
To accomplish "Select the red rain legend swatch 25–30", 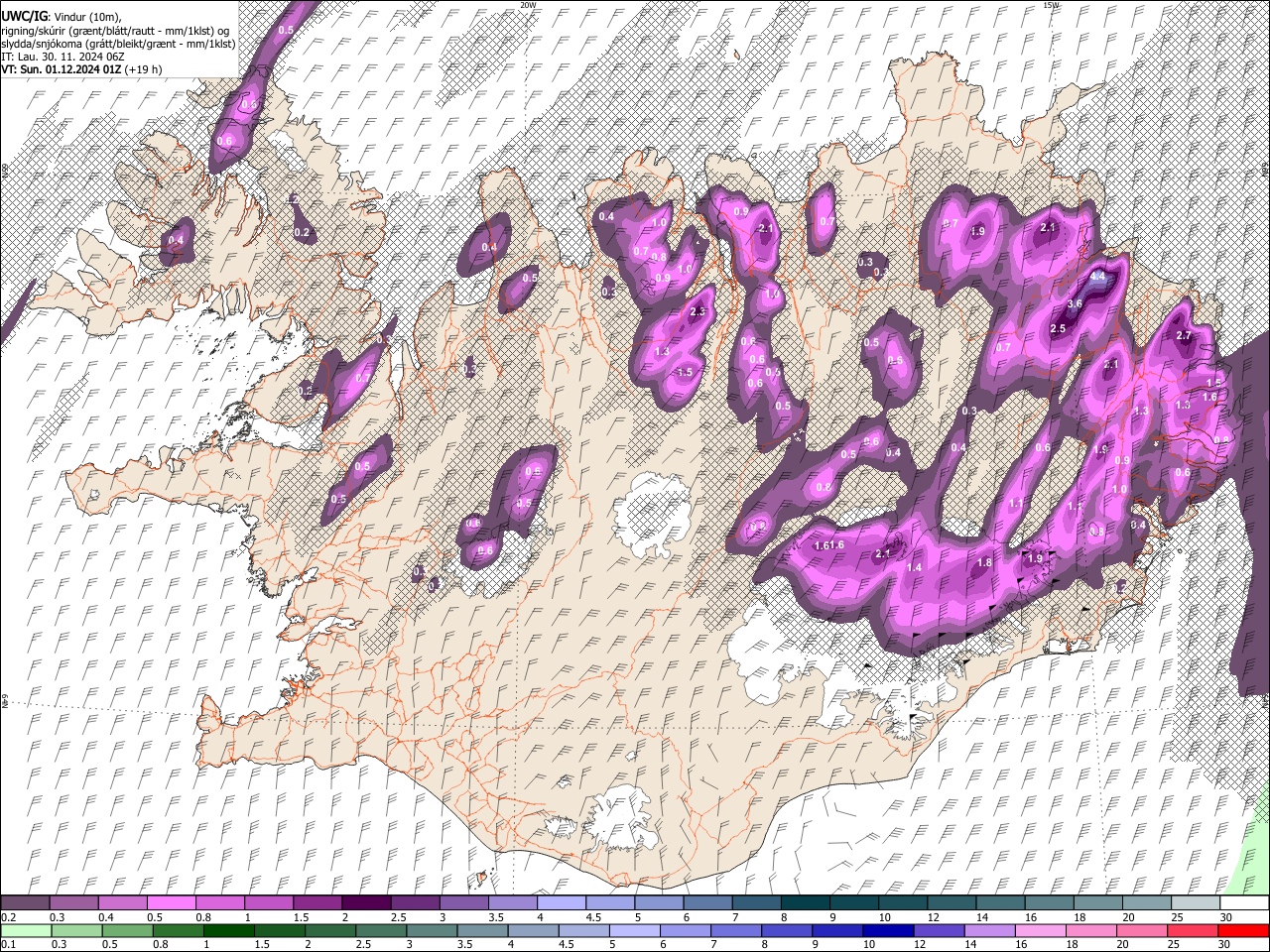I will click(x=1195, y=930).
